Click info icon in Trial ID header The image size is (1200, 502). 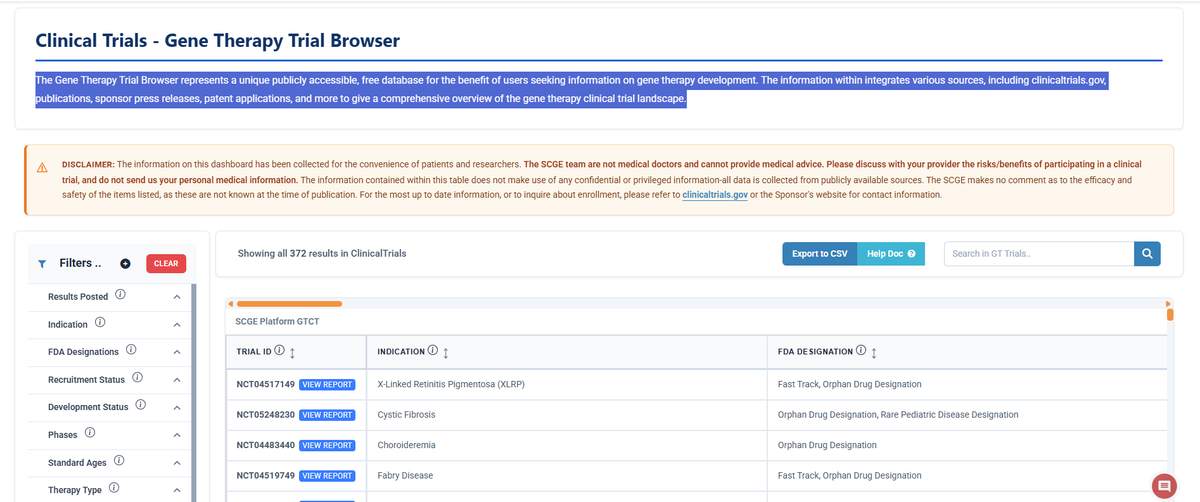click(x=279, y=351)
